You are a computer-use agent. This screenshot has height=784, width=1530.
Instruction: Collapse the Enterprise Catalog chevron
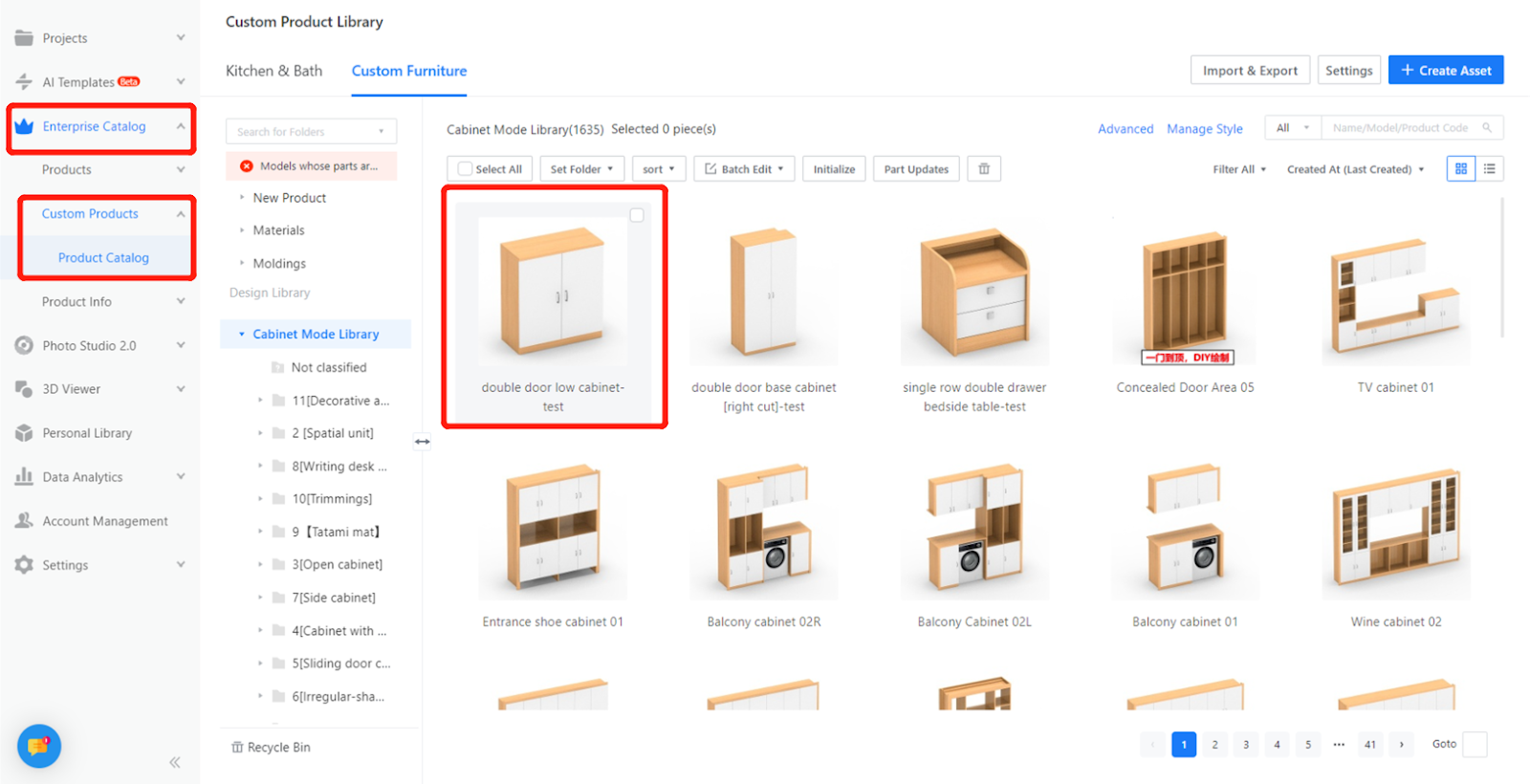click(181, 126)
